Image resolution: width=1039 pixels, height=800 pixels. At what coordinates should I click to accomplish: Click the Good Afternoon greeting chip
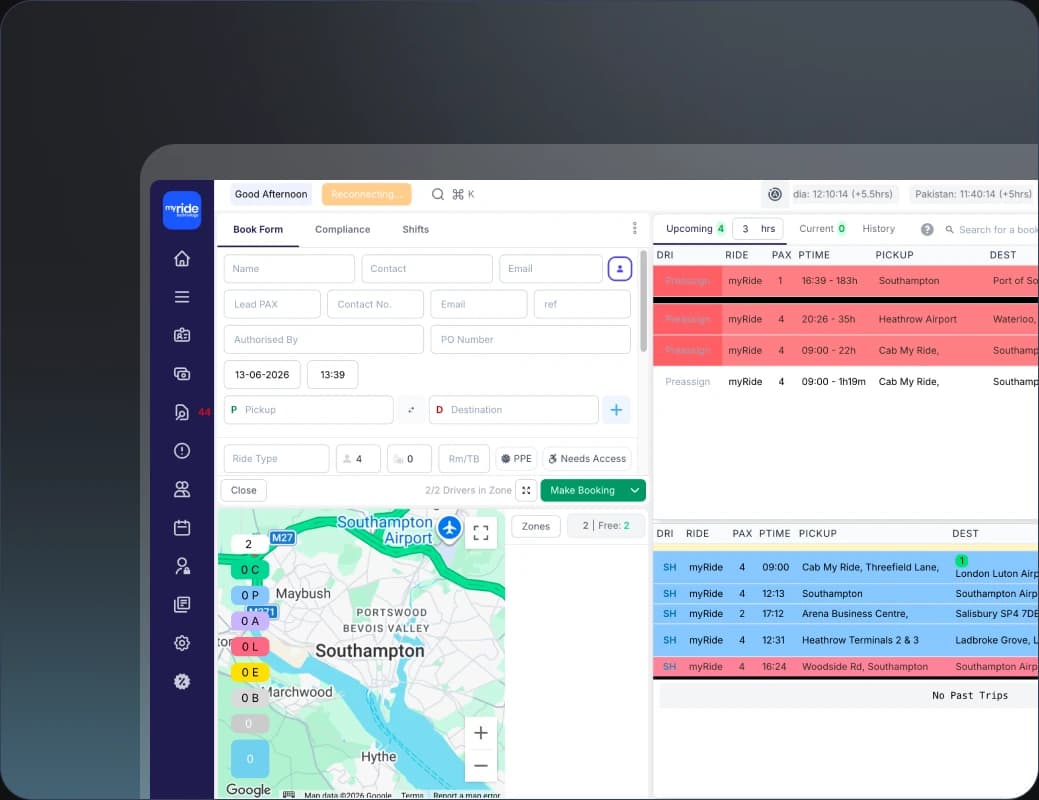(271, 194)
